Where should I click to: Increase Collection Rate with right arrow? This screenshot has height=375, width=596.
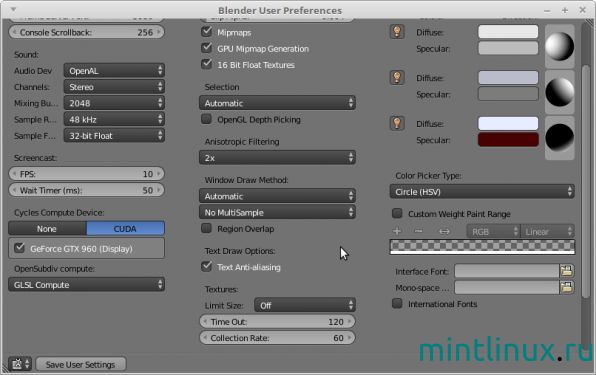(350, 338)
